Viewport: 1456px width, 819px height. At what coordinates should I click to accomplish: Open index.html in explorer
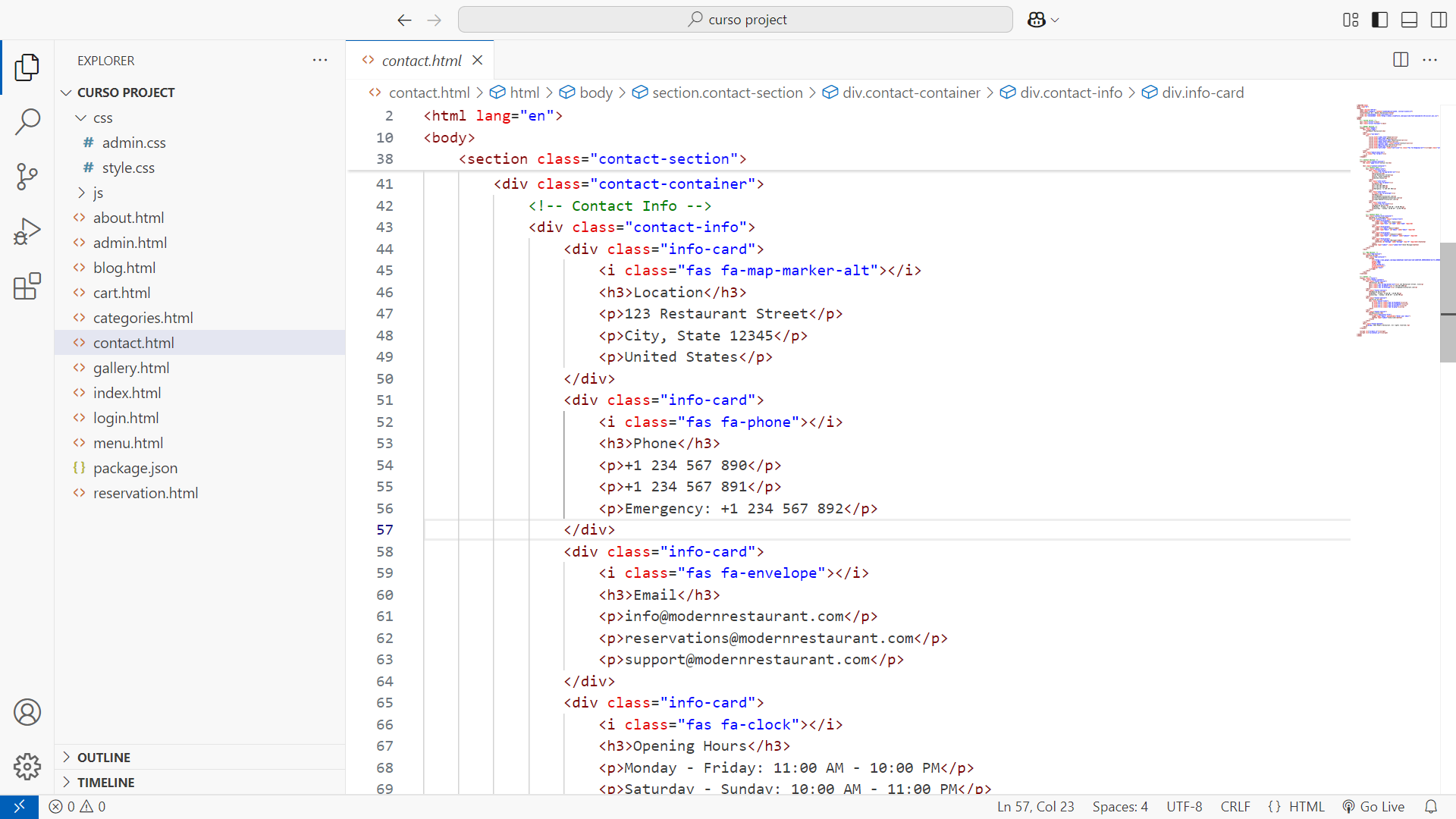pos(200,393)
